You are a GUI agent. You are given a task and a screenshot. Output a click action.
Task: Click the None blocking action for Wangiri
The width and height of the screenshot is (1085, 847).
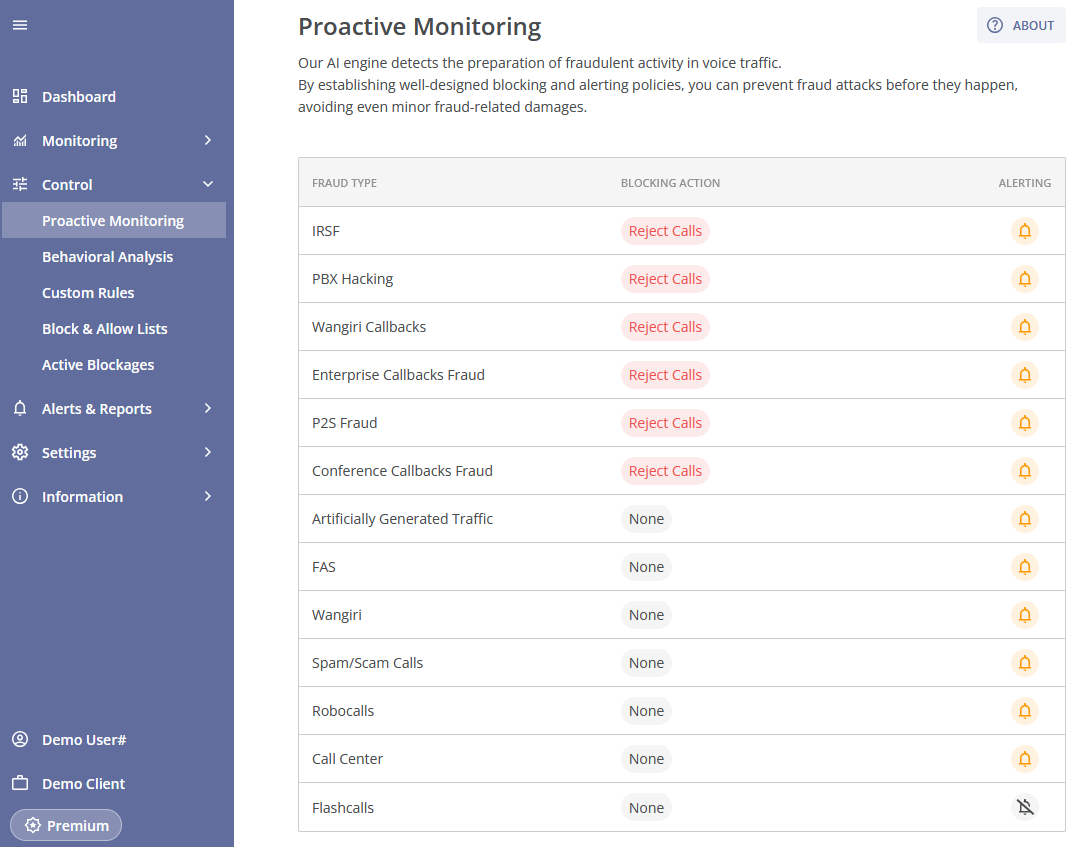click(x=646, y=615)
